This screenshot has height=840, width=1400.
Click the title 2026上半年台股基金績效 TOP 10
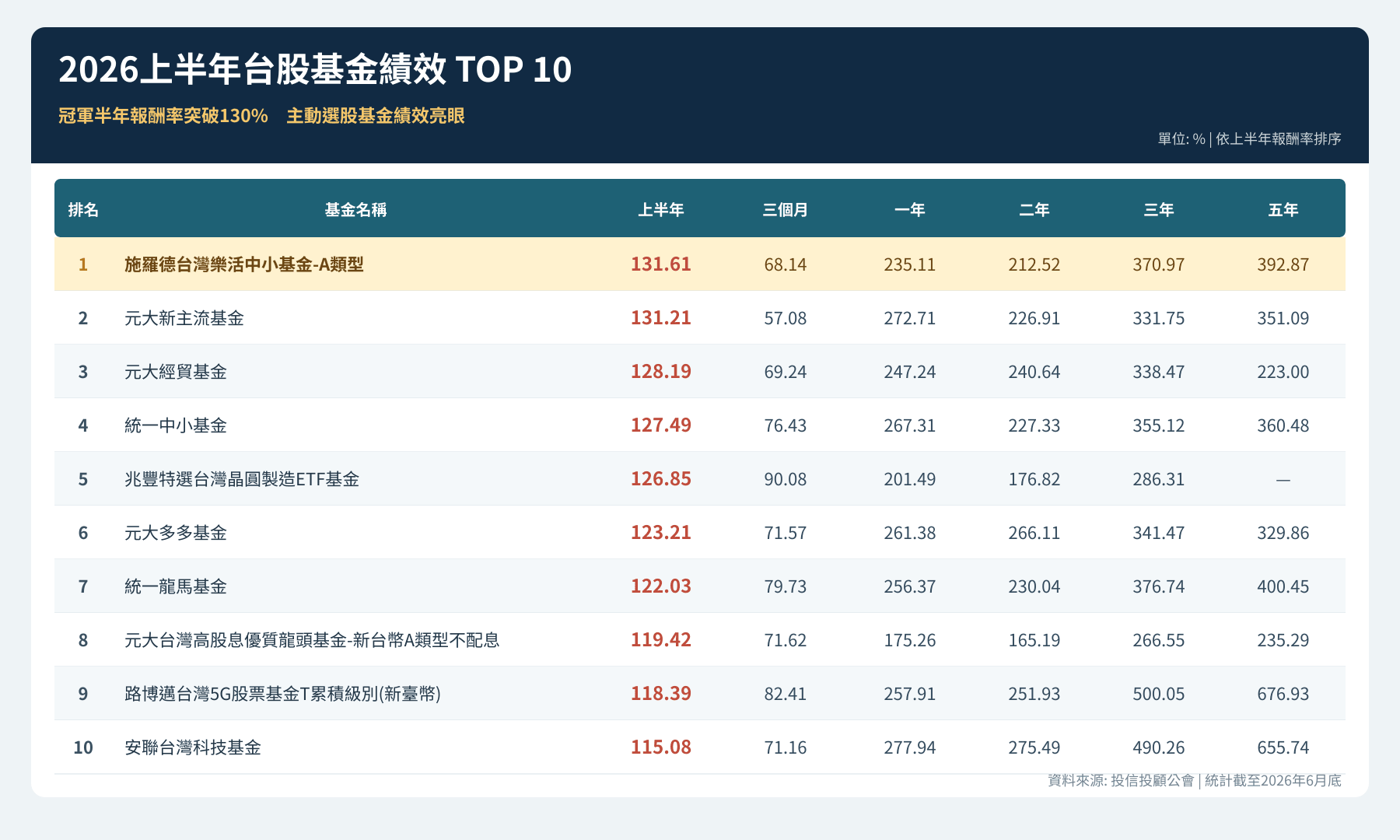pos(315,69)
